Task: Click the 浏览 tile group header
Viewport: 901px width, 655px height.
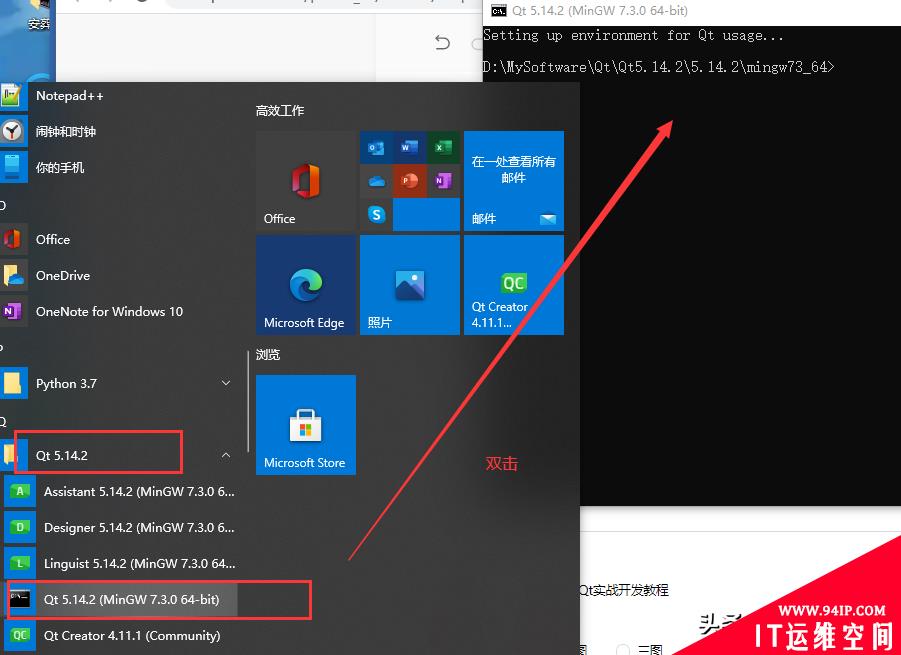Action: 268,355
